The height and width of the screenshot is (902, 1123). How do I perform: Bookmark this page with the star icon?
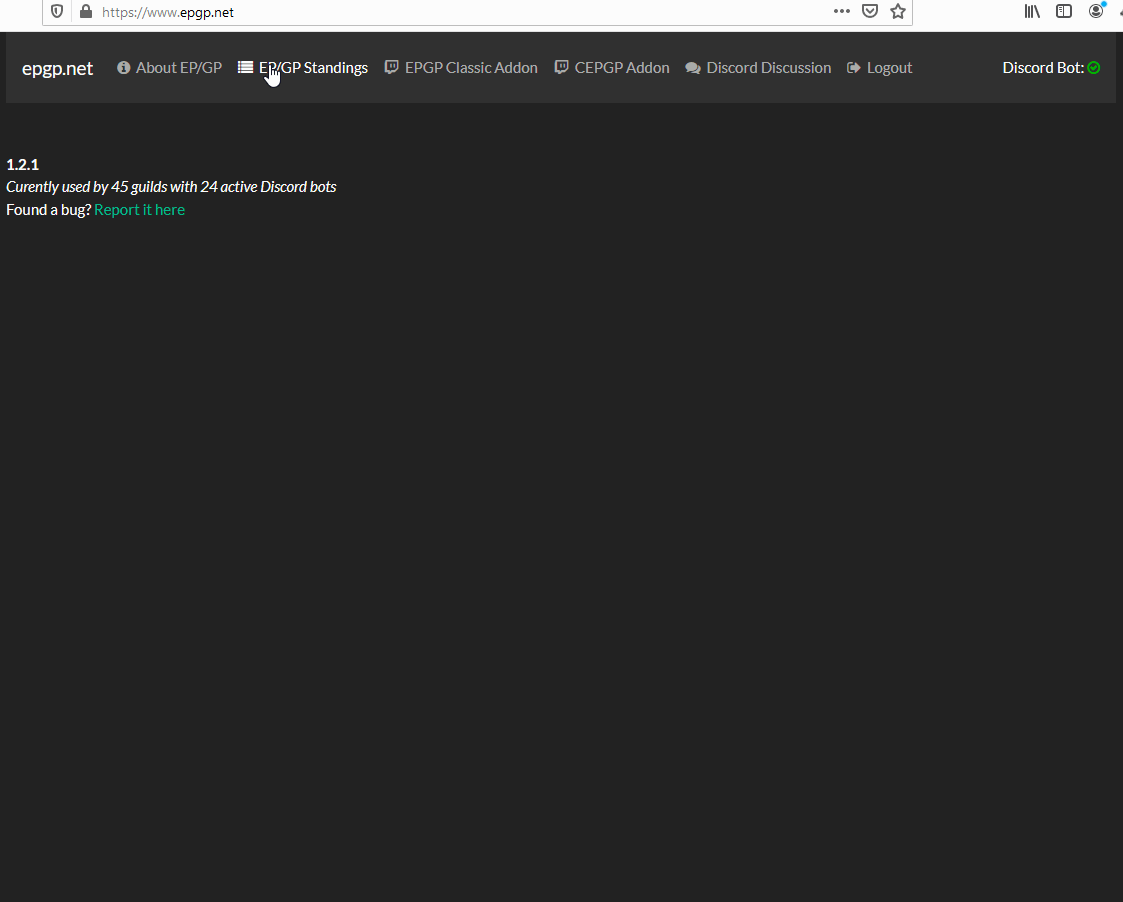click(898, 11)
